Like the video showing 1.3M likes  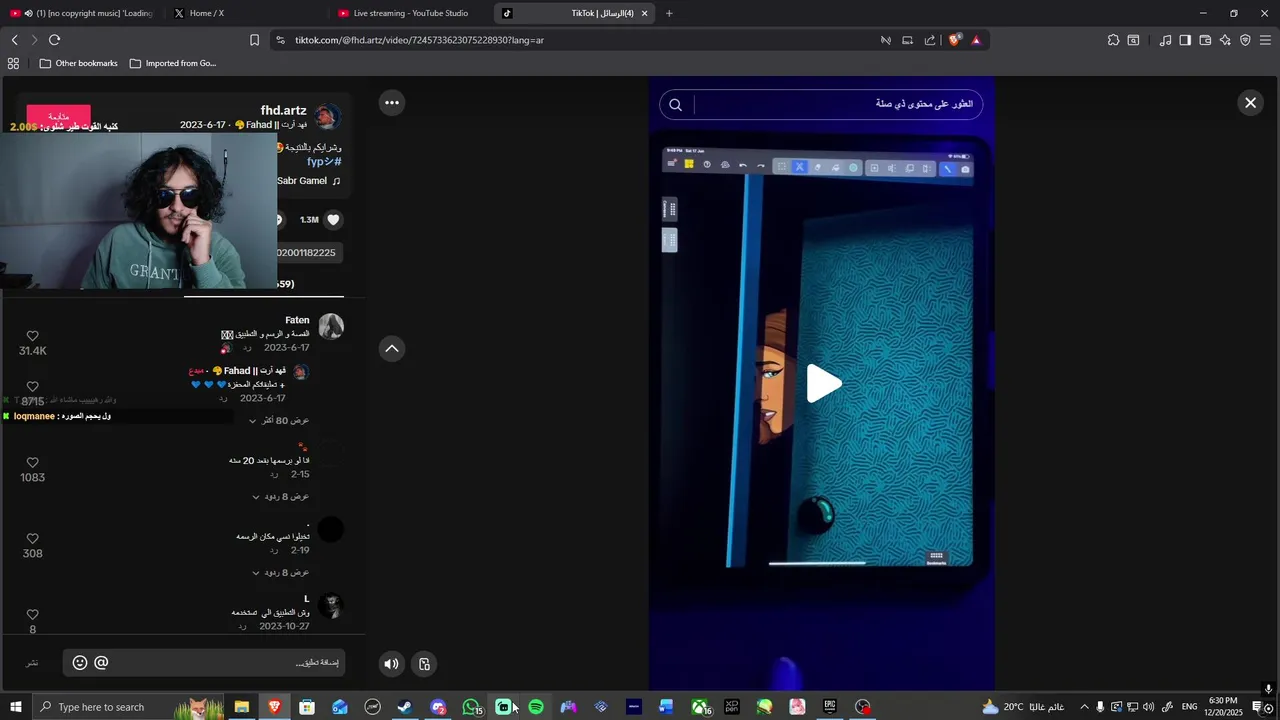333,220
